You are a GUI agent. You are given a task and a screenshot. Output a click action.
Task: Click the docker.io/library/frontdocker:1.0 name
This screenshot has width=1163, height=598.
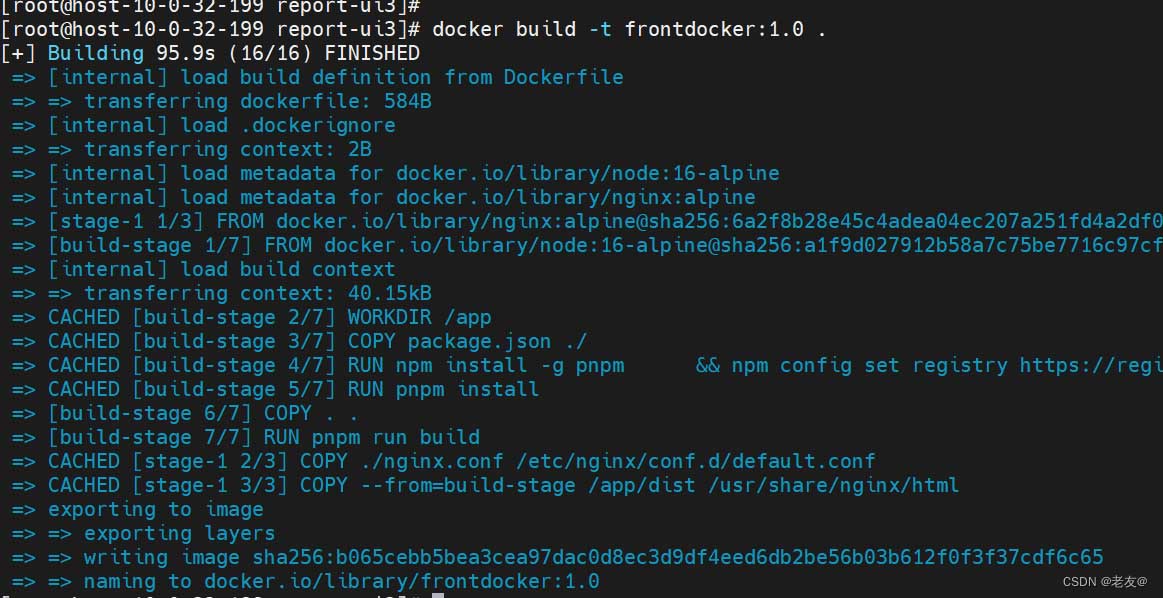401,581
